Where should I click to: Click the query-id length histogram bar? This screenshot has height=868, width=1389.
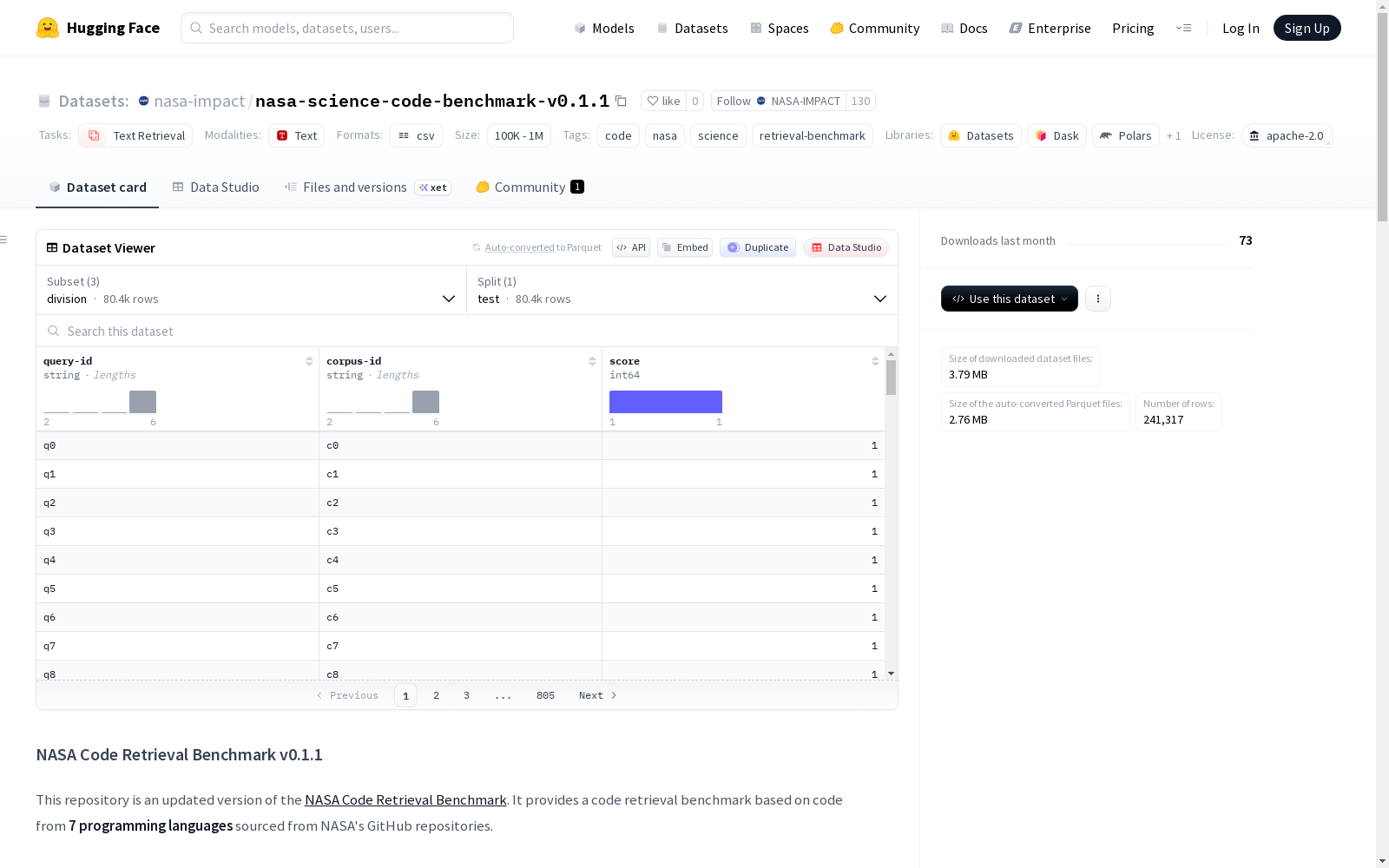142,402
